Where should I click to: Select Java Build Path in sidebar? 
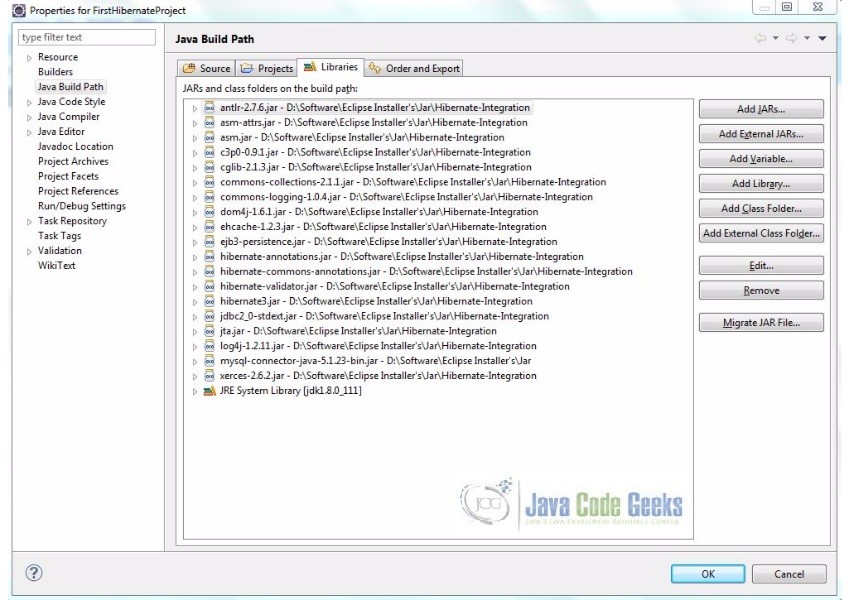(x=70, y=87)
